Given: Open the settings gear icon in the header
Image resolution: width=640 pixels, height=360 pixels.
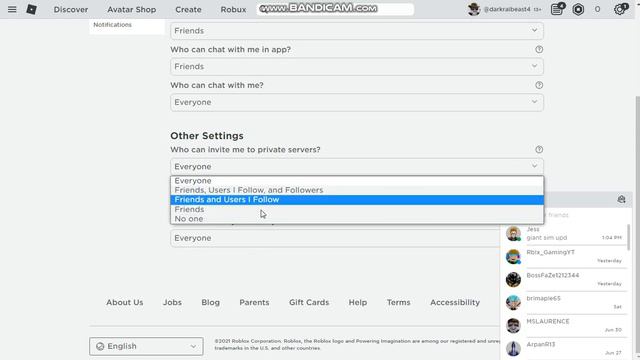Looking at the screenshot, I should 620,9.
